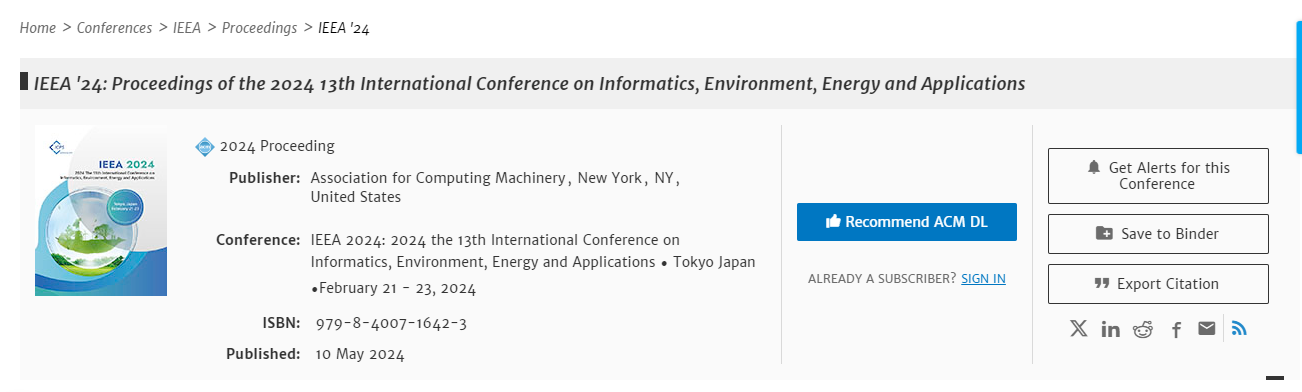
Task: Save proceedings to Binder
Action: click(1158, 234)
